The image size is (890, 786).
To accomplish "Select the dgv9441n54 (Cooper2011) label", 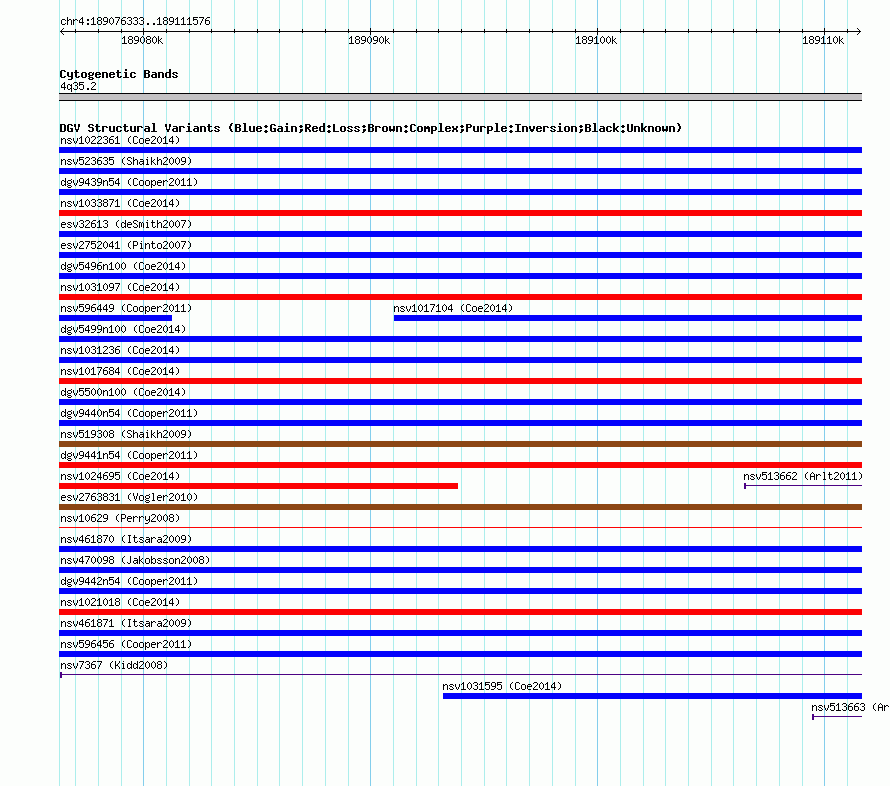I will [129, 455].
